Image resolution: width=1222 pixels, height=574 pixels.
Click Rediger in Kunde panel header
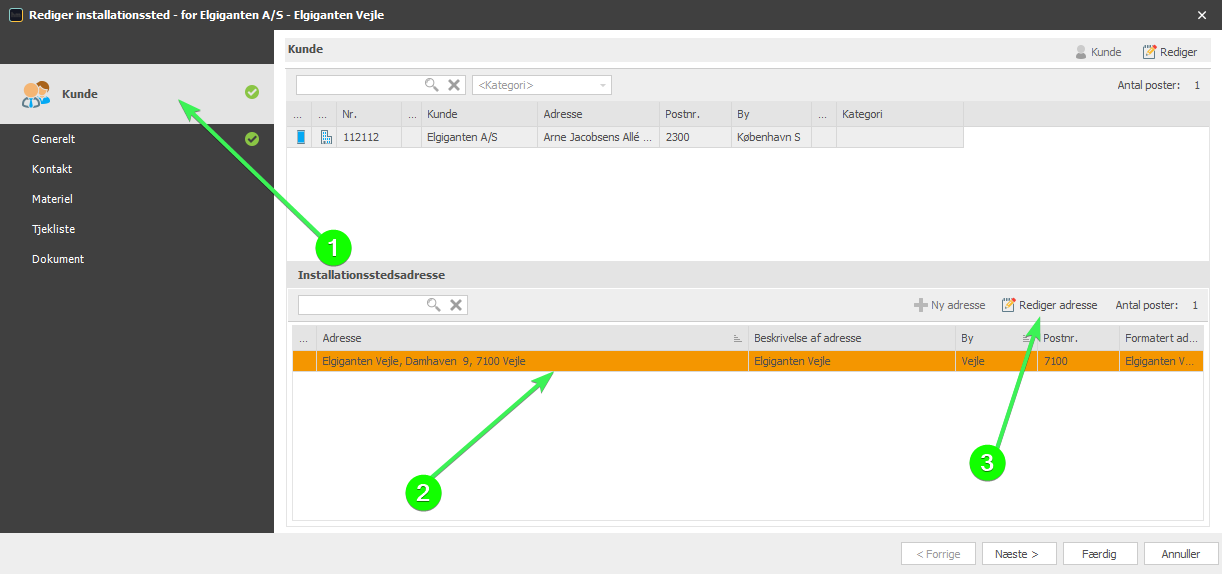coord(1169,52)
